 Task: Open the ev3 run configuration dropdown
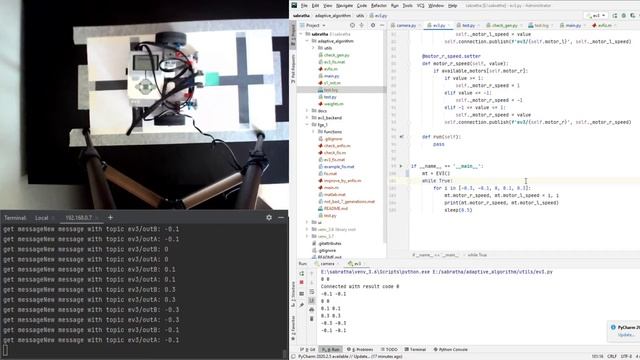[596, 16]
